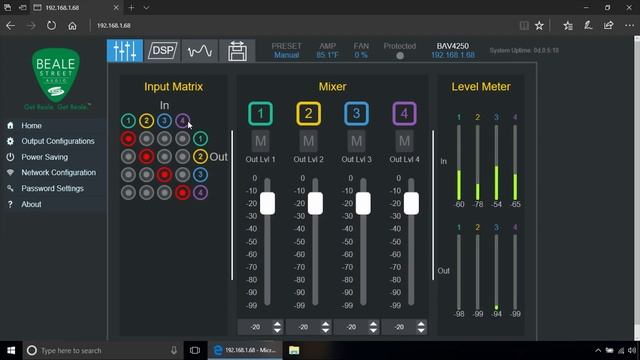Image resolution: width=640 pixels, height=360 pixels.
Task: Click Windows taskbar search box
Action: (102, 351)
